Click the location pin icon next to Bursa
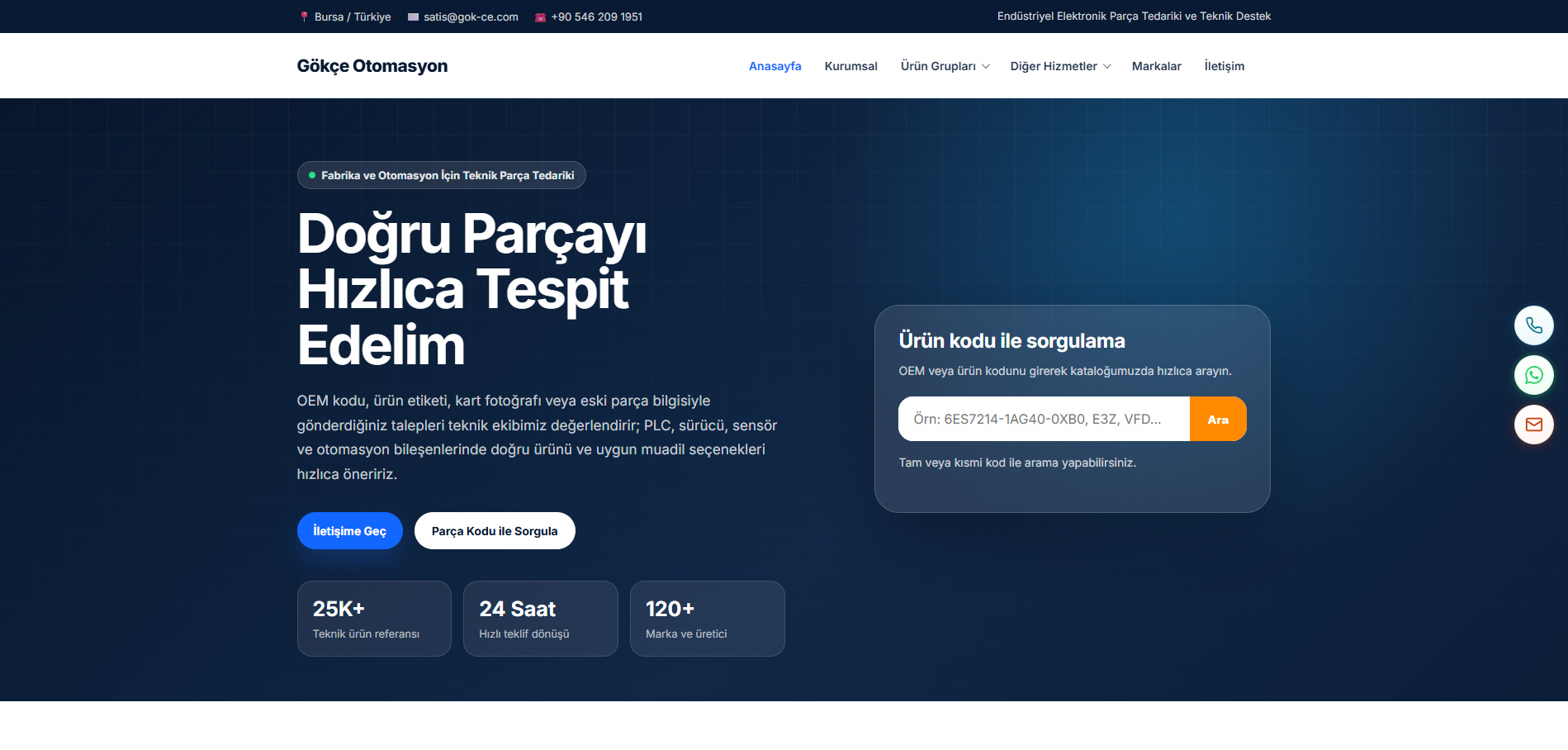Screen dimensions: 1568x750 (304, 17)
